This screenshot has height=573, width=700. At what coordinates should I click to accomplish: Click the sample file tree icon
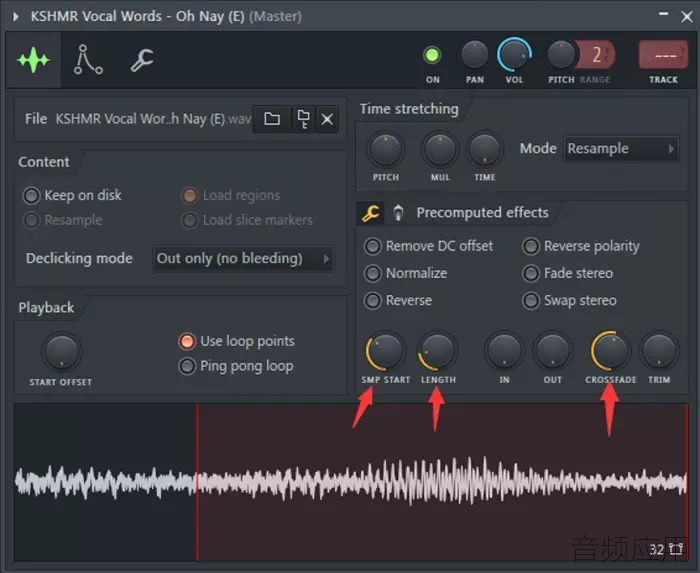(304, 119)
